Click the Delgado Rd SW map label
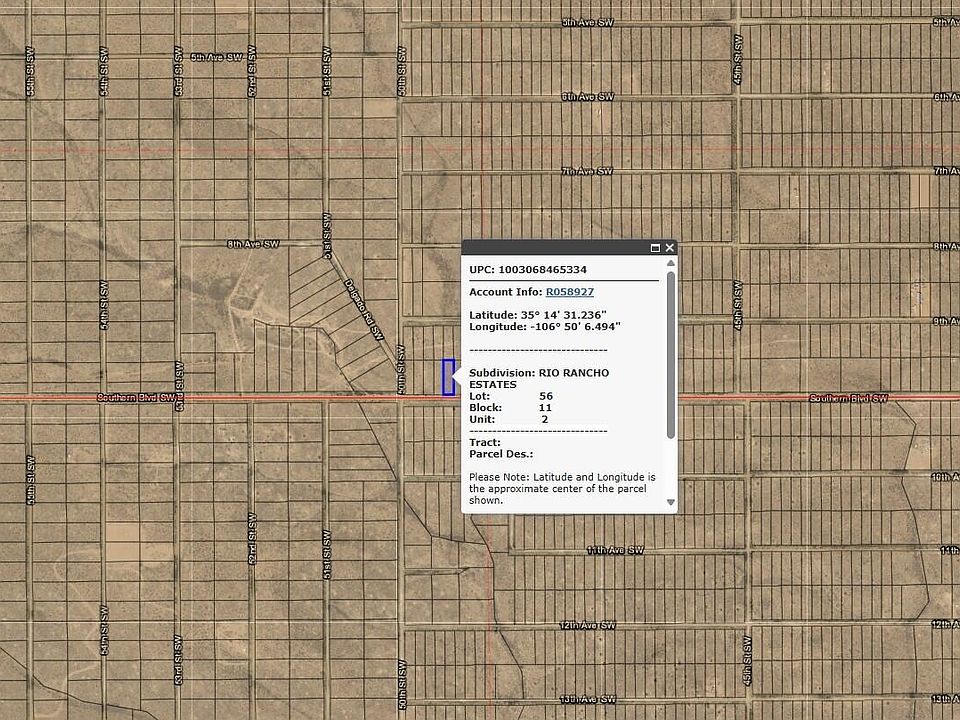Viewport: 960px width, 720px height. point(364,310)
